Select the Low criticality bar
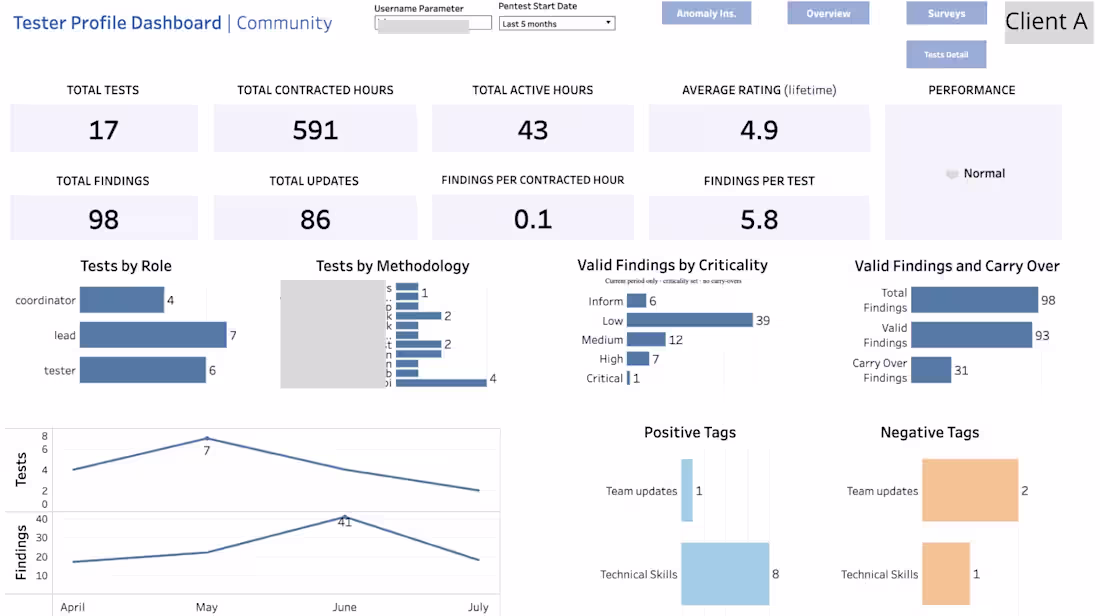The height and width of the screenshot is (616, 1100). point(690,320)
